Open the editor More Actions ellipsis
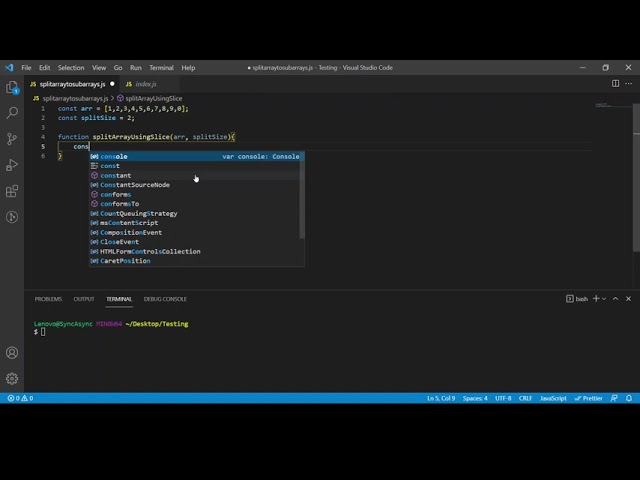The height and width of the screenshot is (480, 640). pyautogui.click(x=629, y=84)
